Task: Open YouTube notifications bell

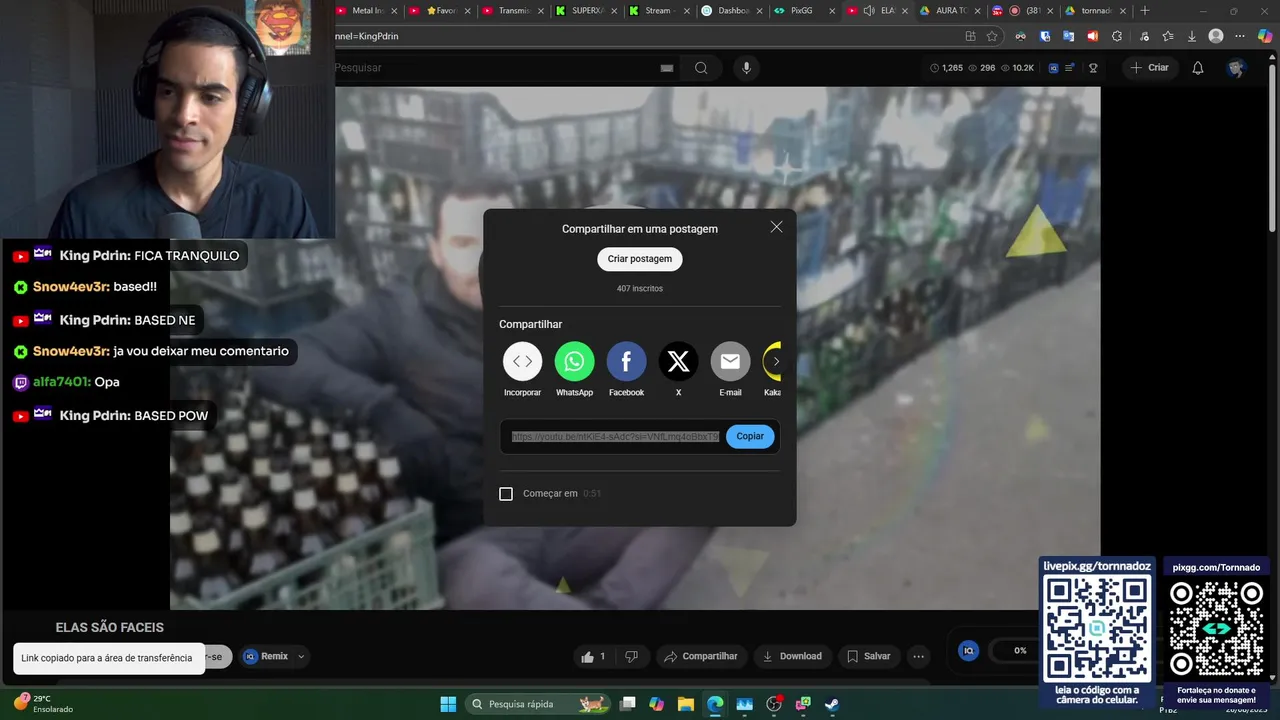Action: pos(1198,68)
